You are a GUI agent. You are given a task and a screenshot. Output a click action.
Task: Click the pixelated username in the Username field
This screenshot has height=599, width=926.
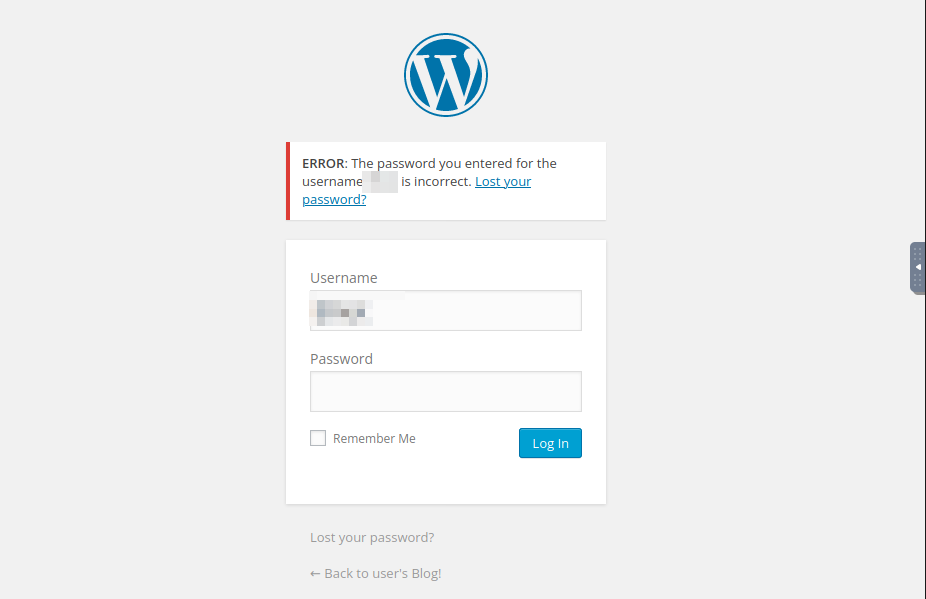tap(341, 312)
